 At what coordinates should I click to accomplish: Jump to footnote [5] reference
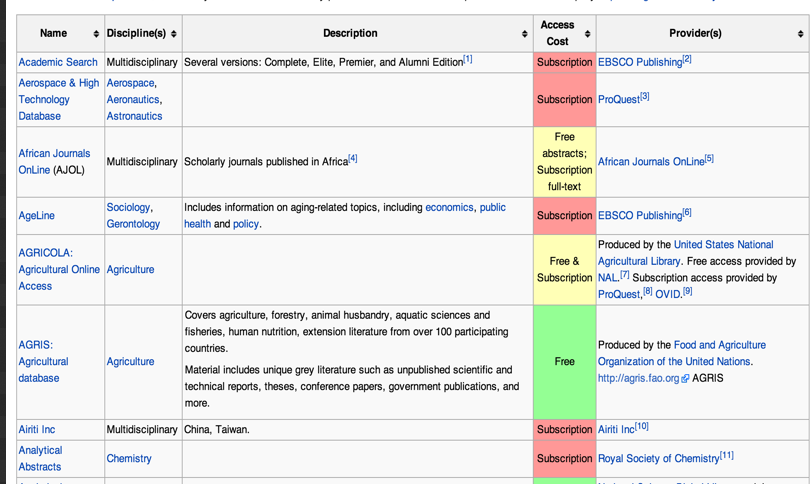(709, 158)
